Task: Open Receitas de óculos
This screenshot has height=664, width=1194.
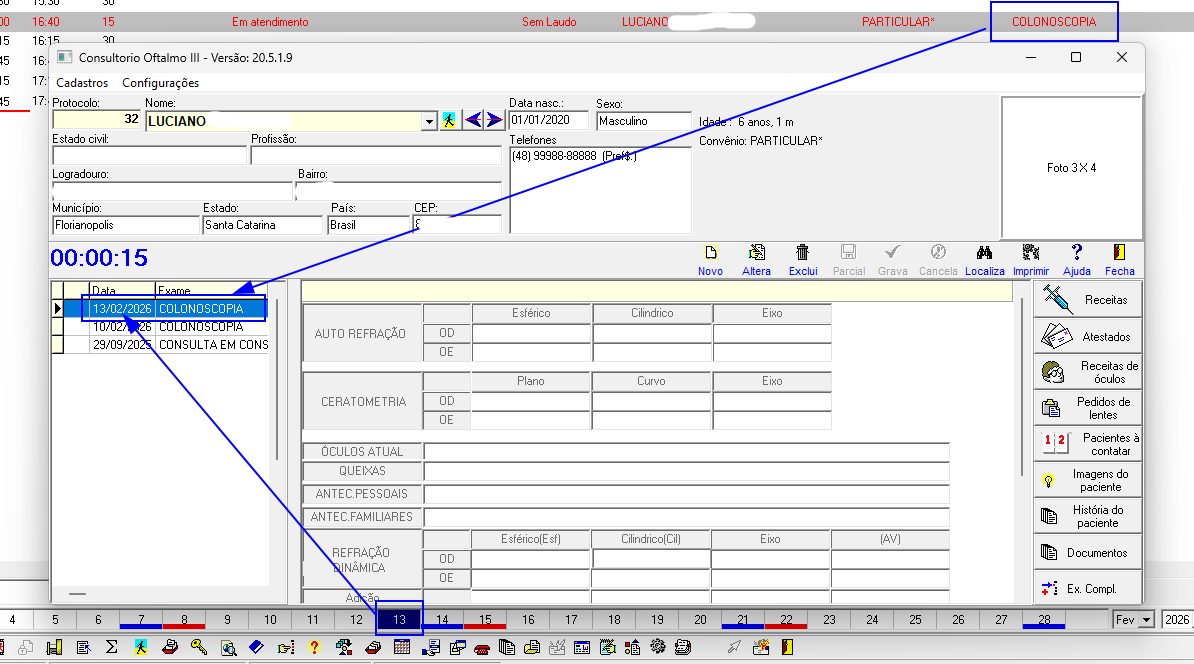Action: [x=1087, y=372]
